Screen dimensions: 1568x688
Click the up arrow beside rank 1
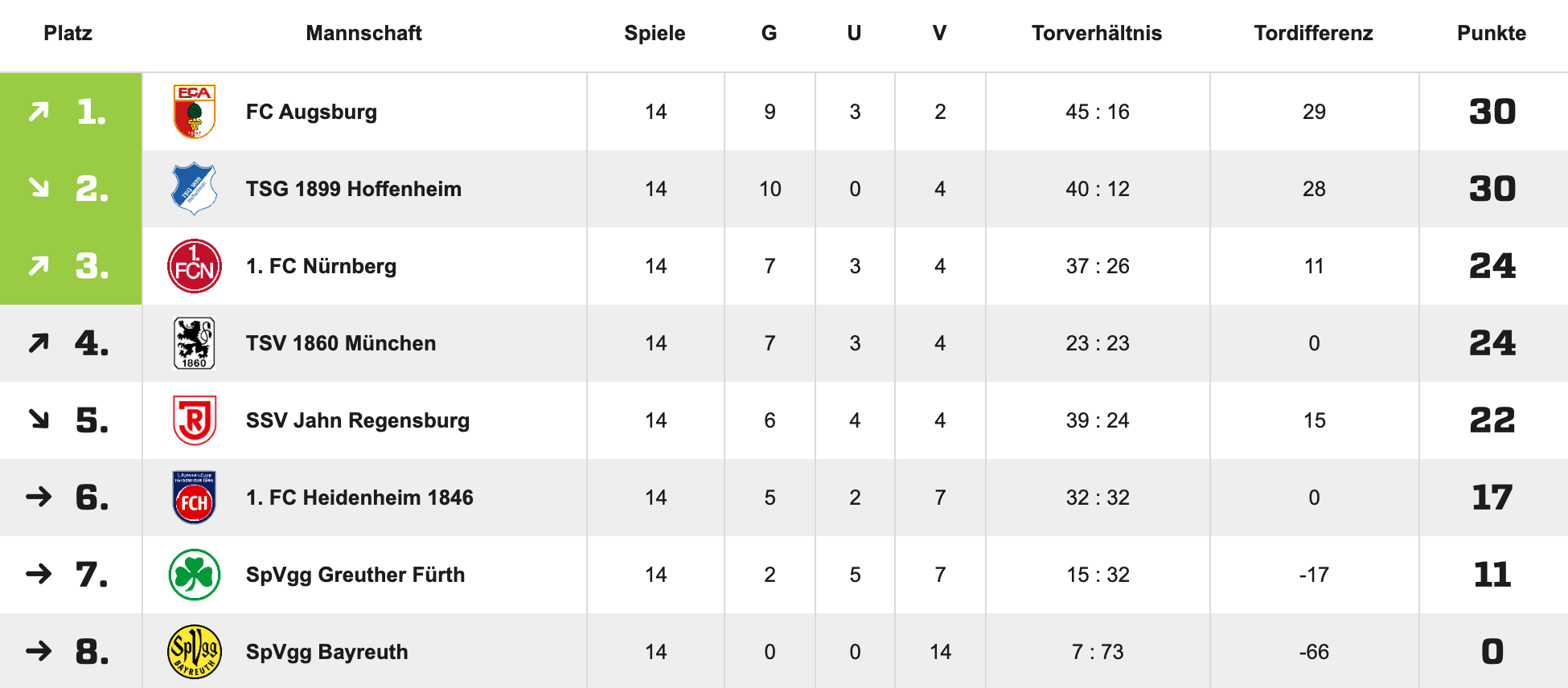(39, 112)
